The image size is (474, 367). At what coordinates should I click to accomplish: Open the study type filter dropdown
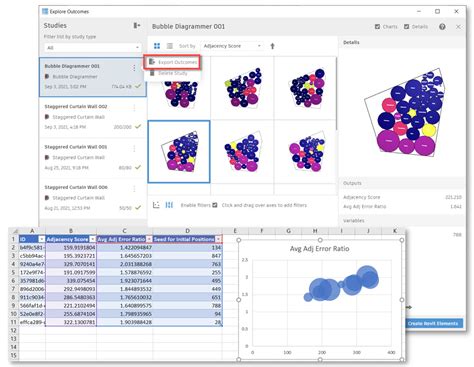pyautogui.click(x=93, y=48)
